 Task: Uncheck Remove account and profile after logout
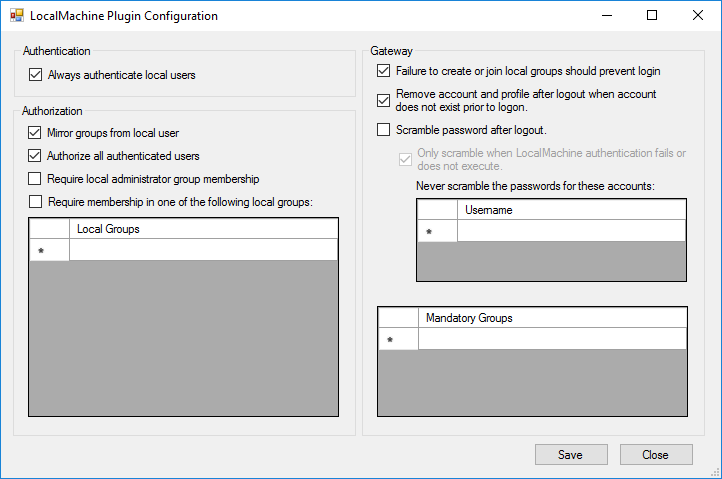[384, 100]
